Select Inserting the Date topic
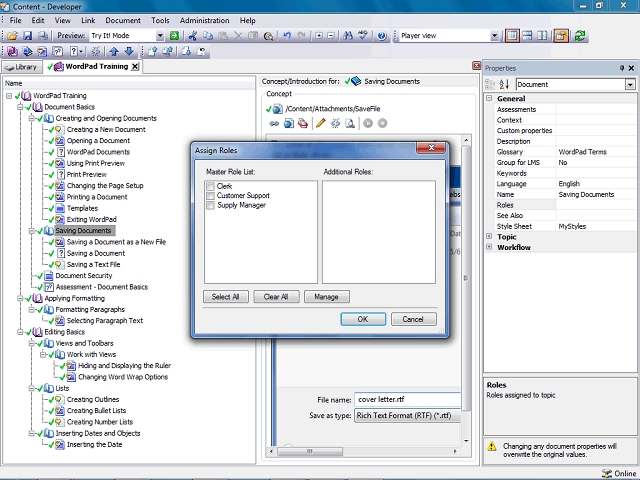 [94, 444]
